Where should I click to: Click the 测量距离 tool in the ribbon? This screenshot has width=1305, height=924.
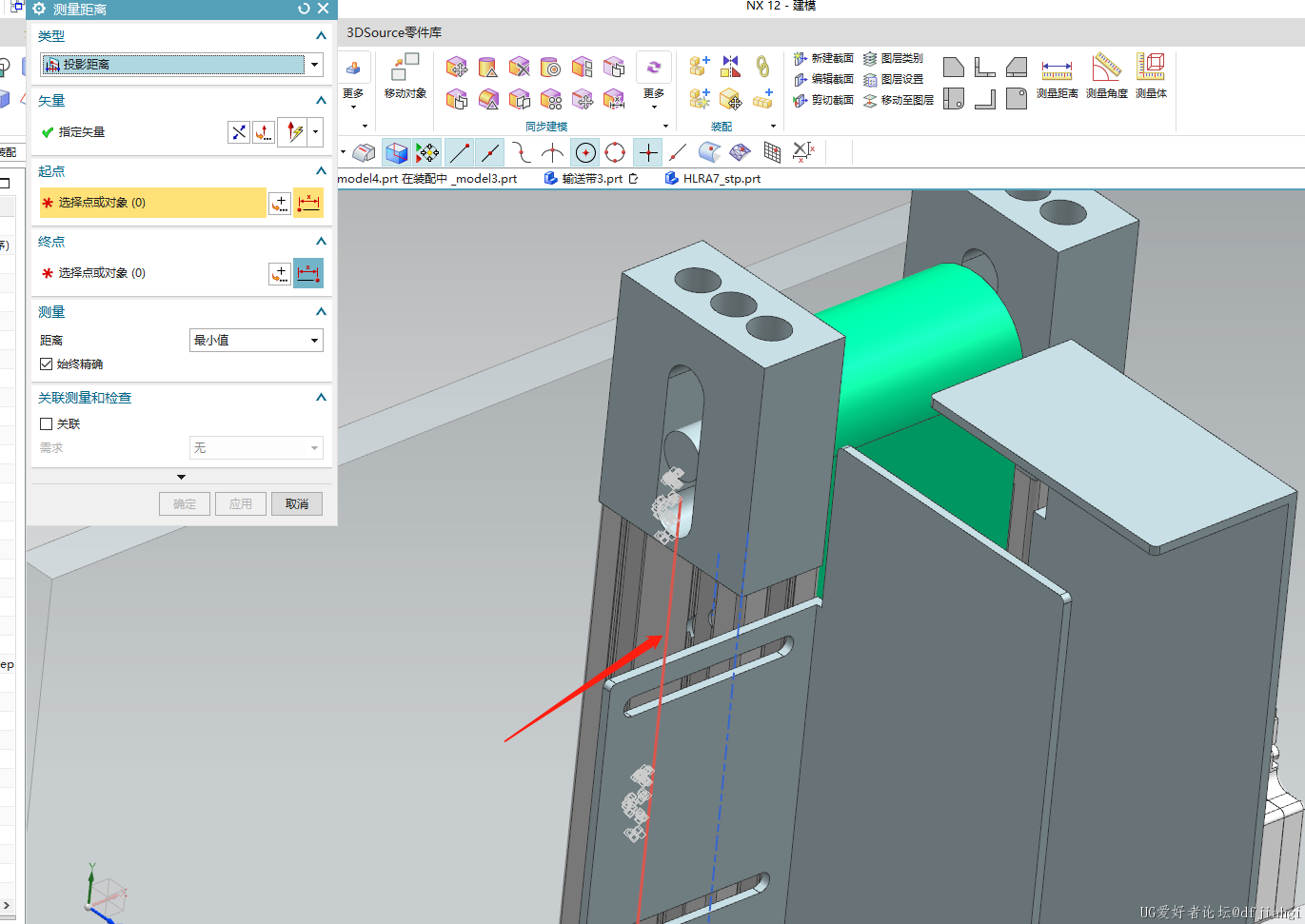click(x=1057, y=76)
